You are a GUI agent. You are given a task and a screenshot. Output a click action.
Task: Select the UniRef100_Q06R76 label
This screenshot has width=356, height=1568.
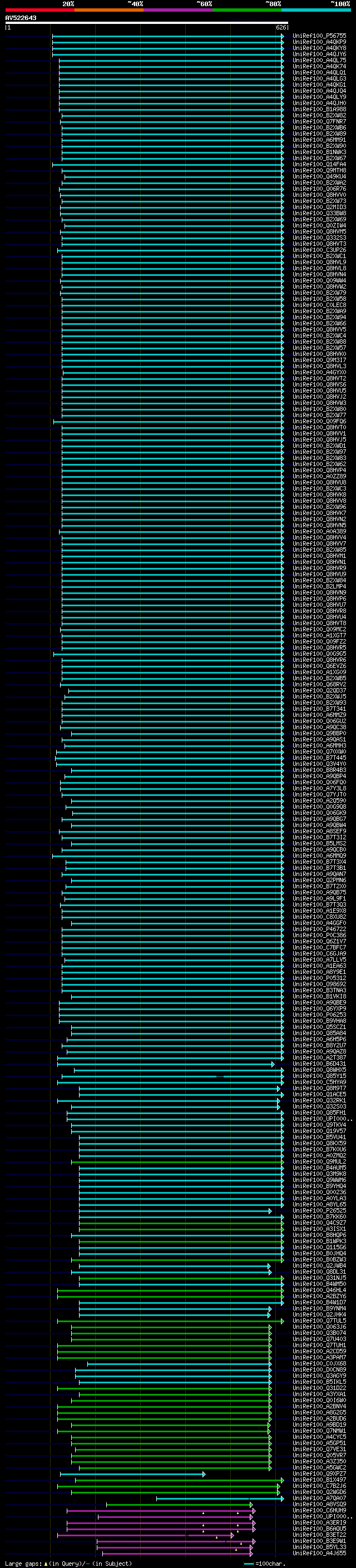pos(319,189)
